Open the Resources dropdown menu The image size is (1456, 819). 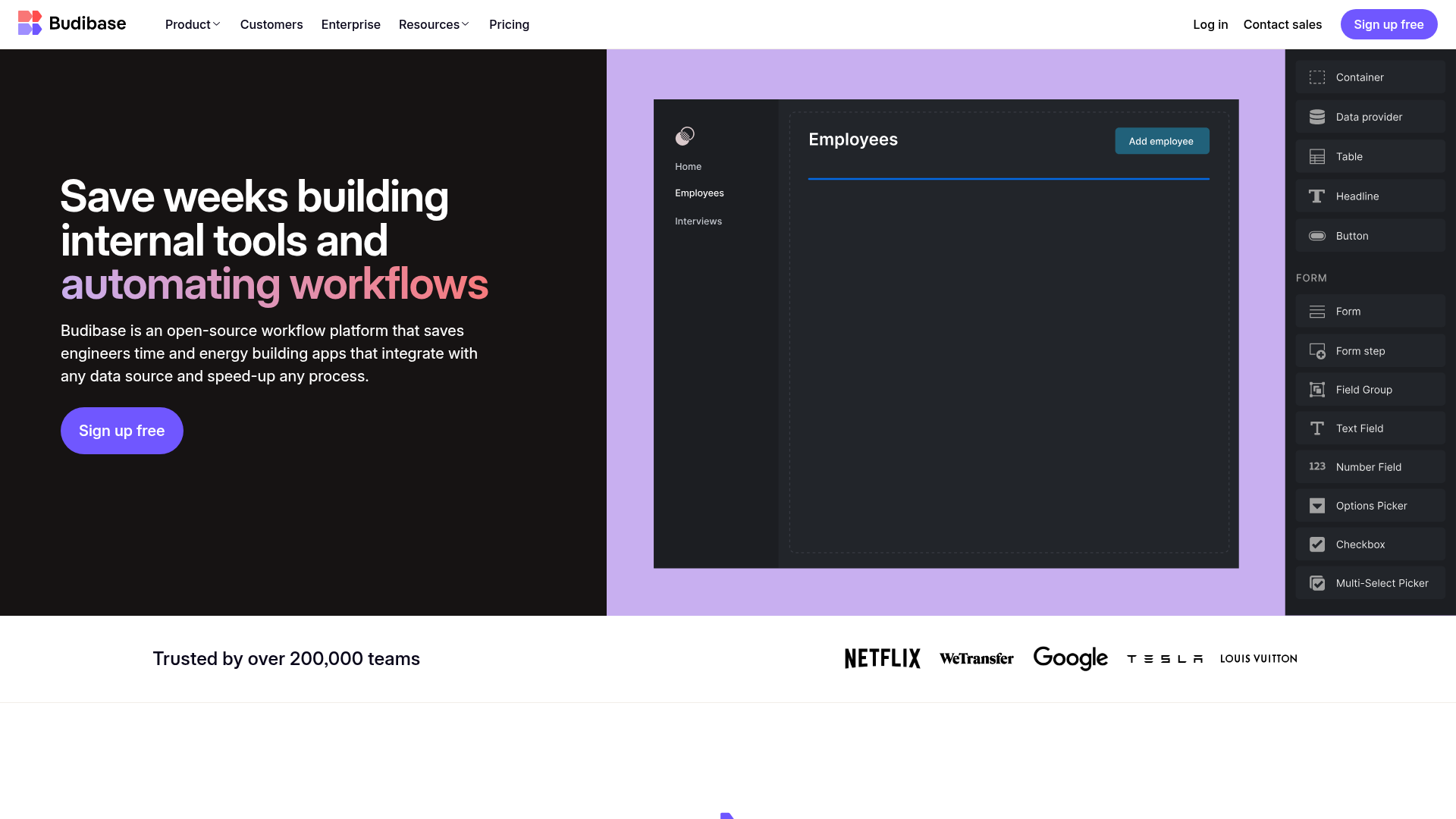point(434,24)
